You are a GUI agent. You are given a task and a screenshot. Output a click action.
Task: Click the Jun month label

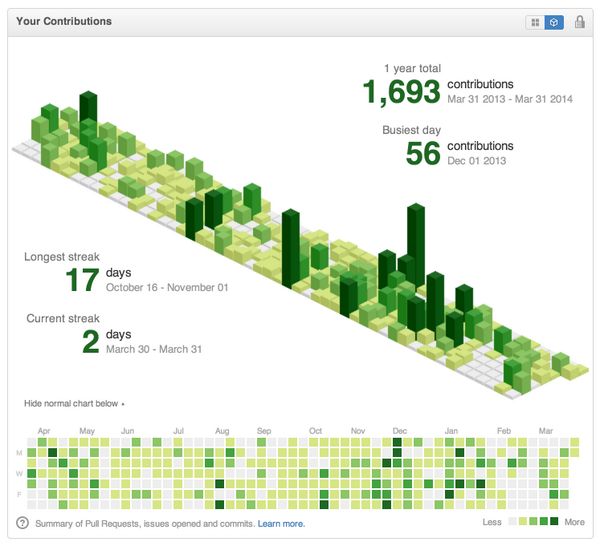(x=127, y=431)
